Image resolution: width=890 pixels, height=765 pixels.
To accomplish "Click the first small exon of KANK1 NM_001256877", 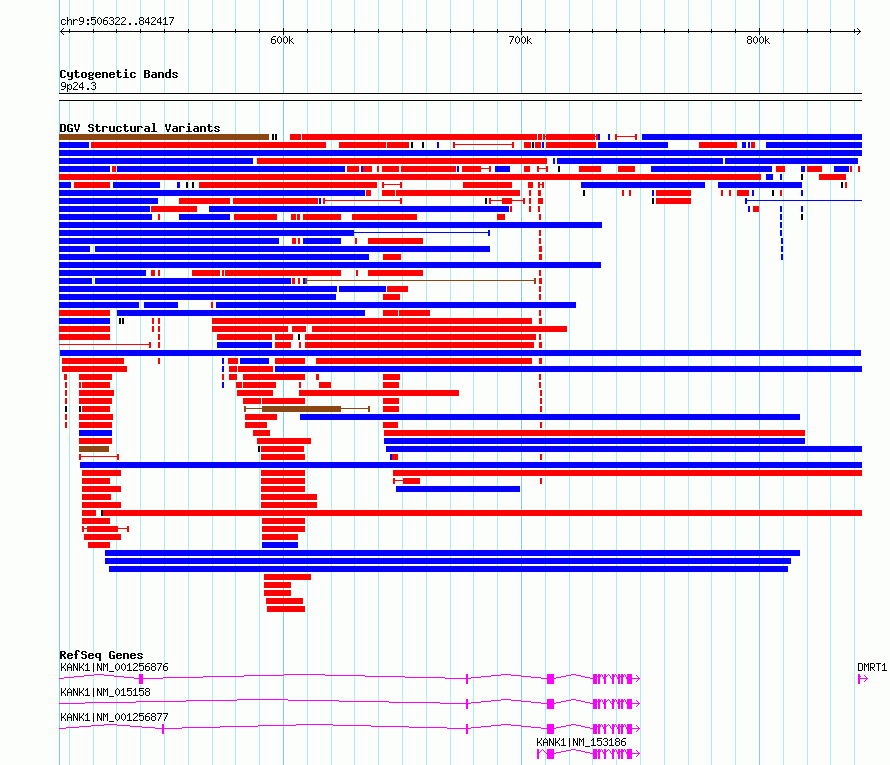I will point(163,729).
